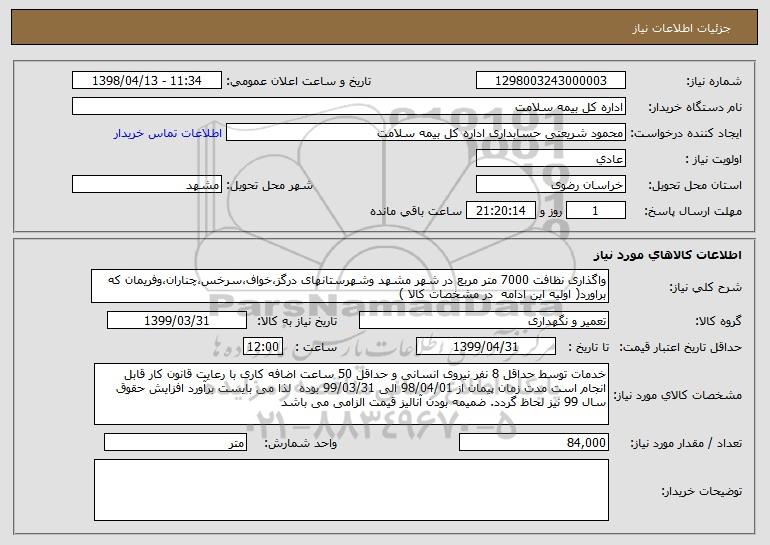
Task: Select the need number field 1298003243000003
Action: coord(550,81)
